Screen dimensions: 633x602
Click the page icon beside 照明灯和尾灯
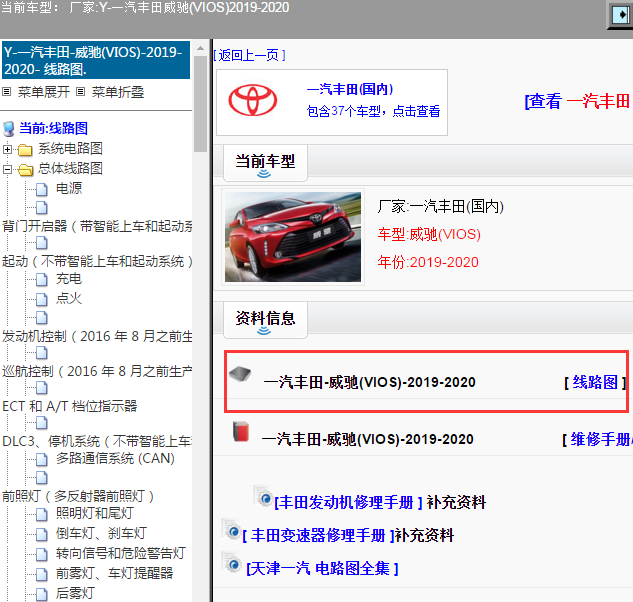(42, 514)
